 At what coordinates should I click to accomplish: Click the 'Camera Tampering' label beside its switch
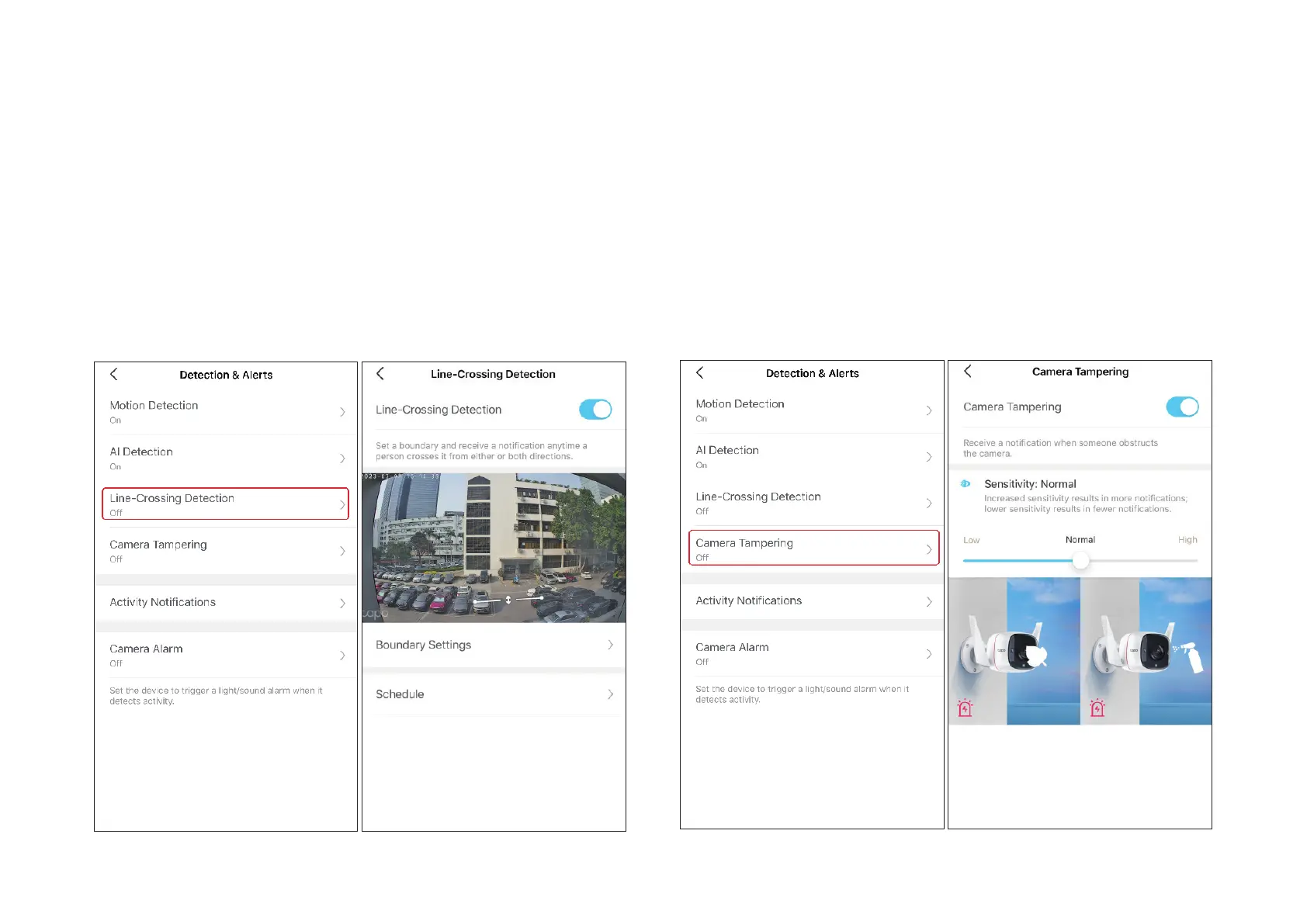coord(1012,407)
